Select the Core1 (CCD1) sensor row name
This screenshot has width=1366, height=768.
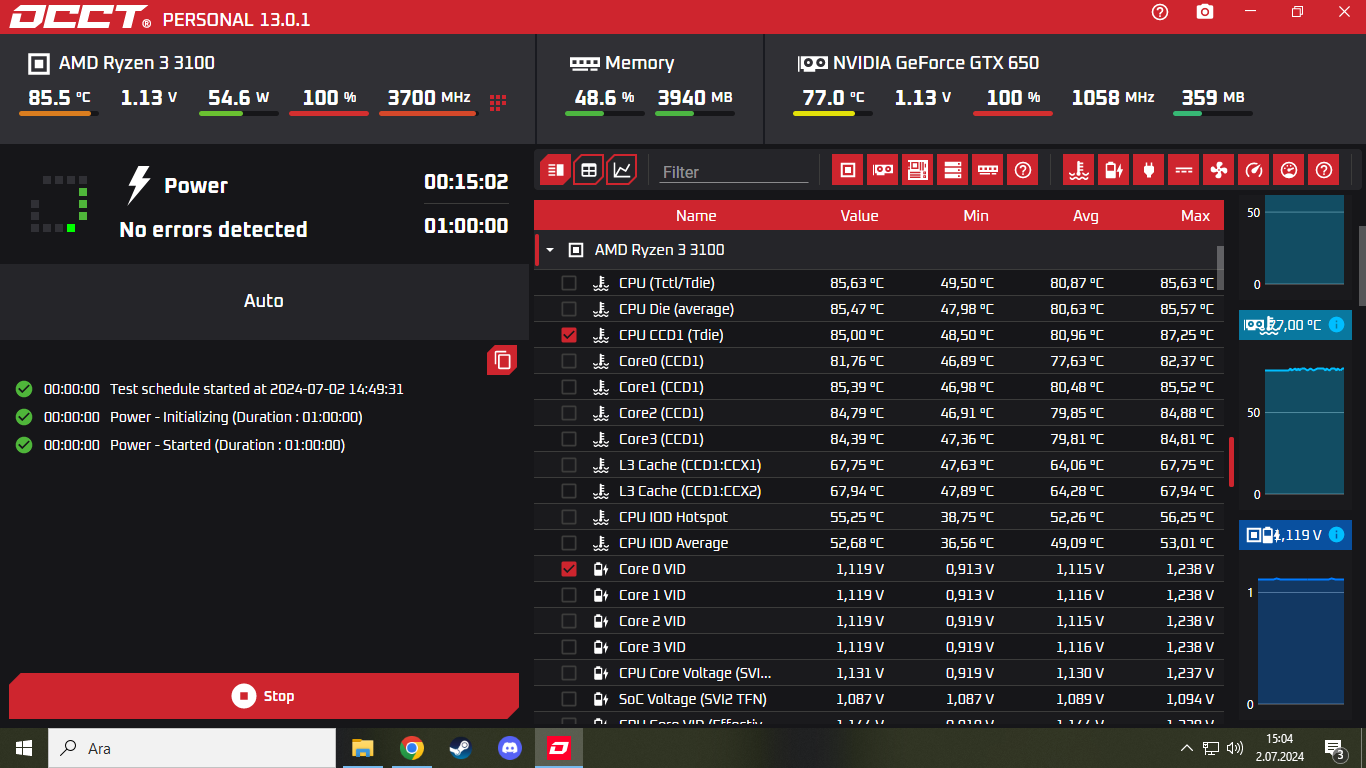click(x=661, y=387)
